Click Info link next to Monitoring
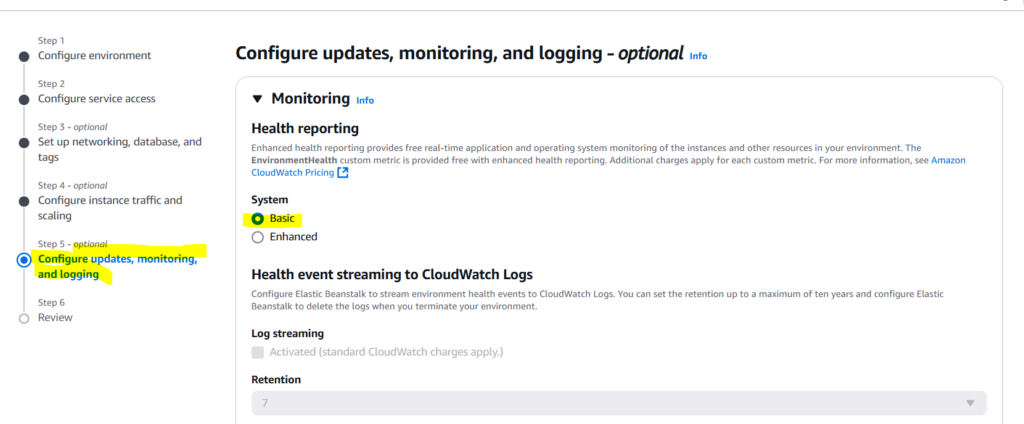The height and width of the screenshot is (424, 1024). (365, 101)
